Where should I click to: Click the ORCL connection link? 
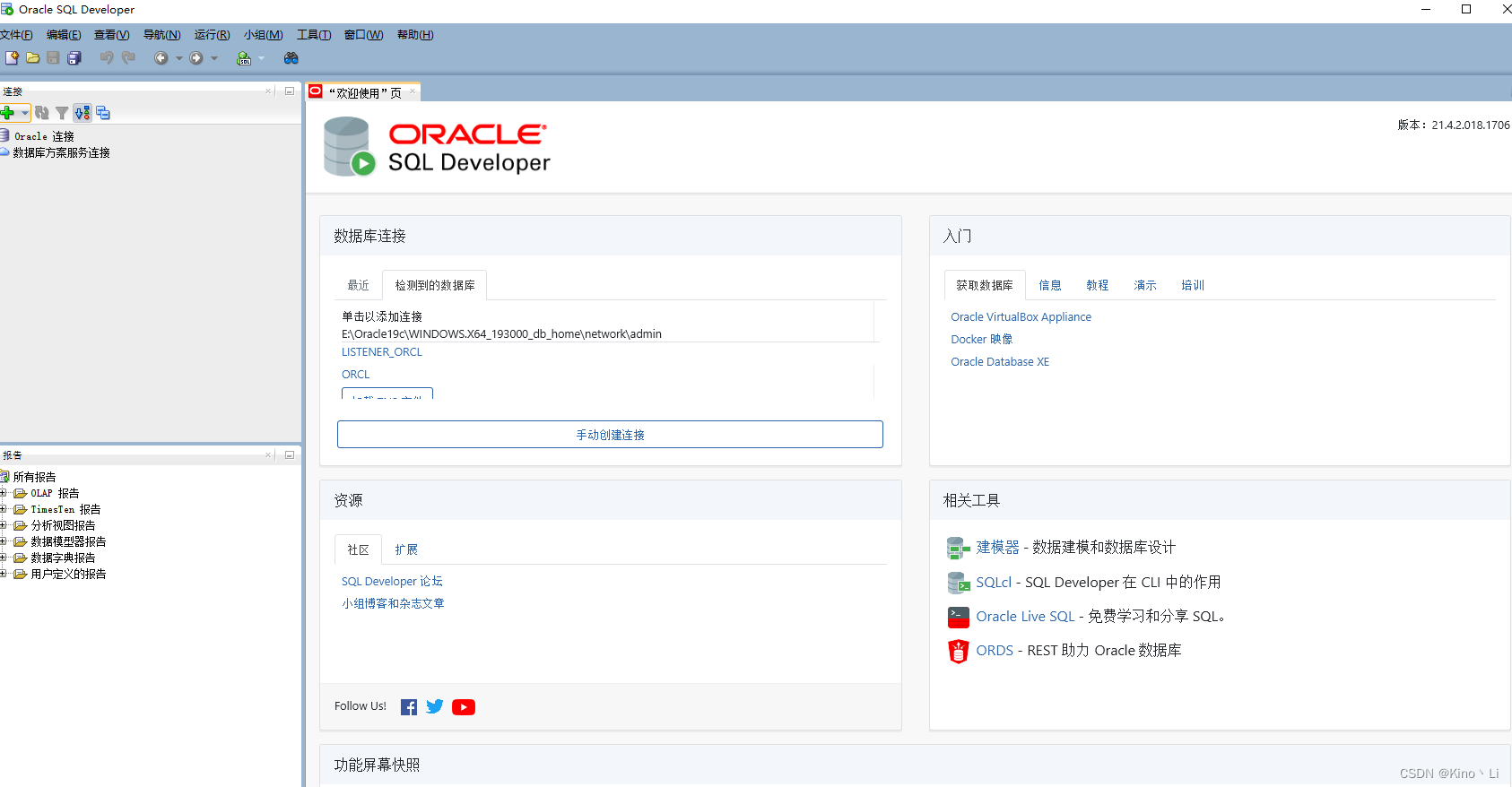[356, 375]
